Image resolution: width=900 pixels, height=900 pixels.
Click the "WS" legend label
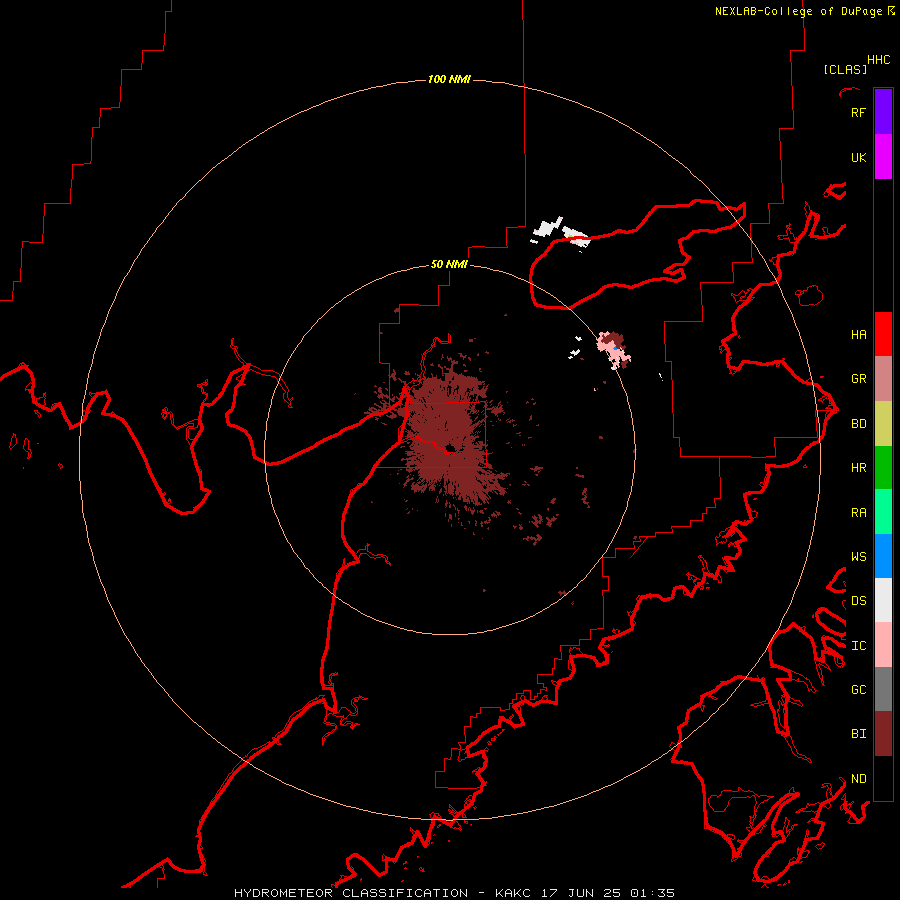coord(858,556)
